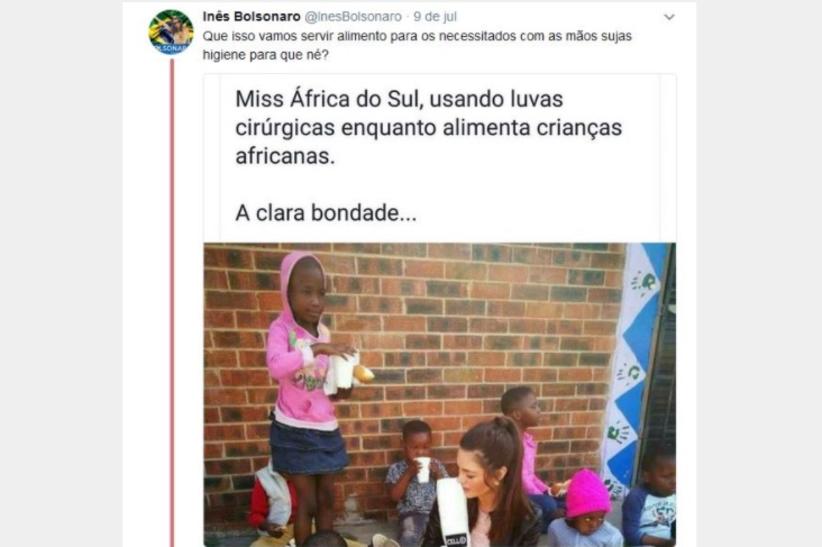Open the @InesBolsonaro handle link

(x=353, y=17)
